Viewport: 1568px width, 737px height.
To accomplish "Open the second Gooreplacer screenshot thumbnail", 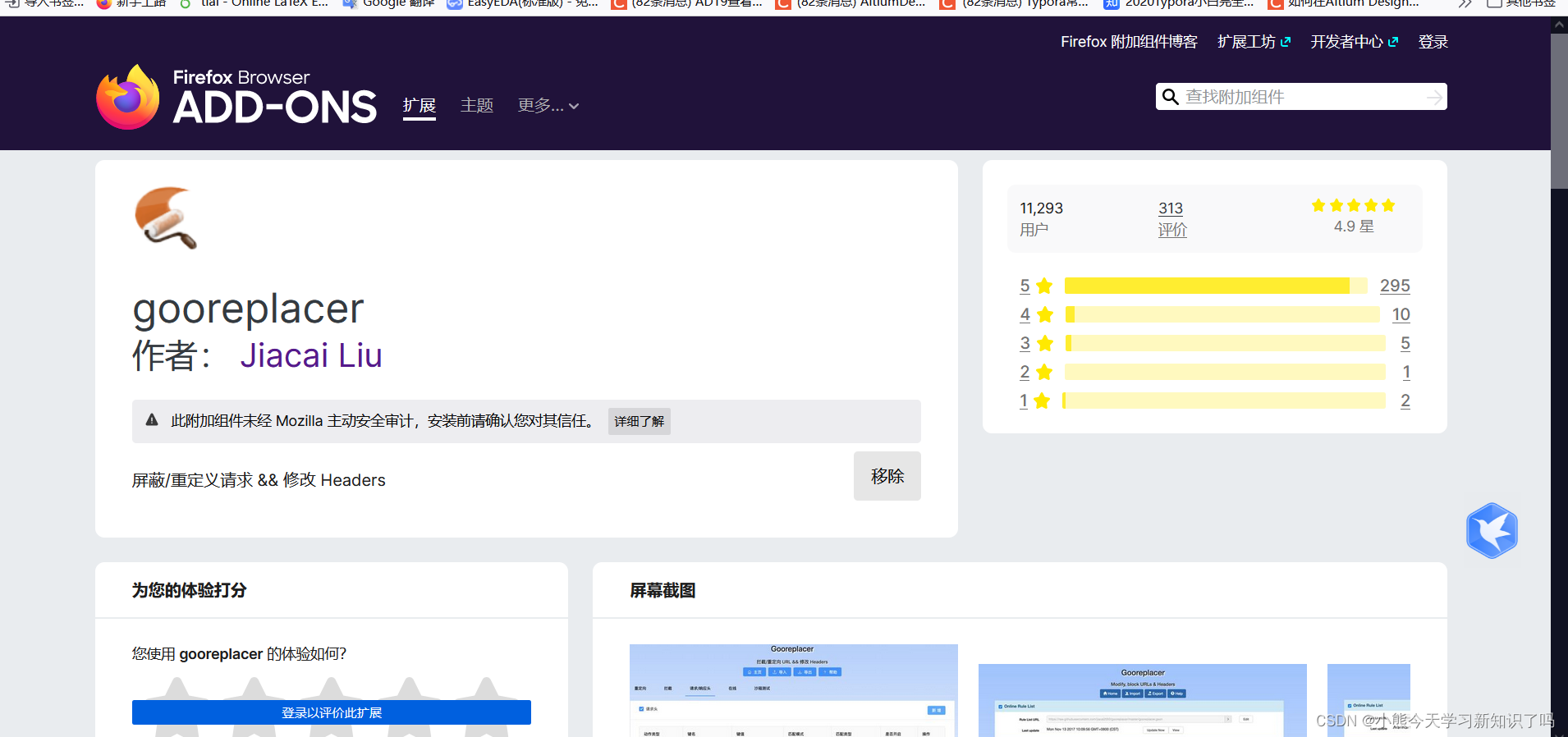I will (x=1143, y=700).
